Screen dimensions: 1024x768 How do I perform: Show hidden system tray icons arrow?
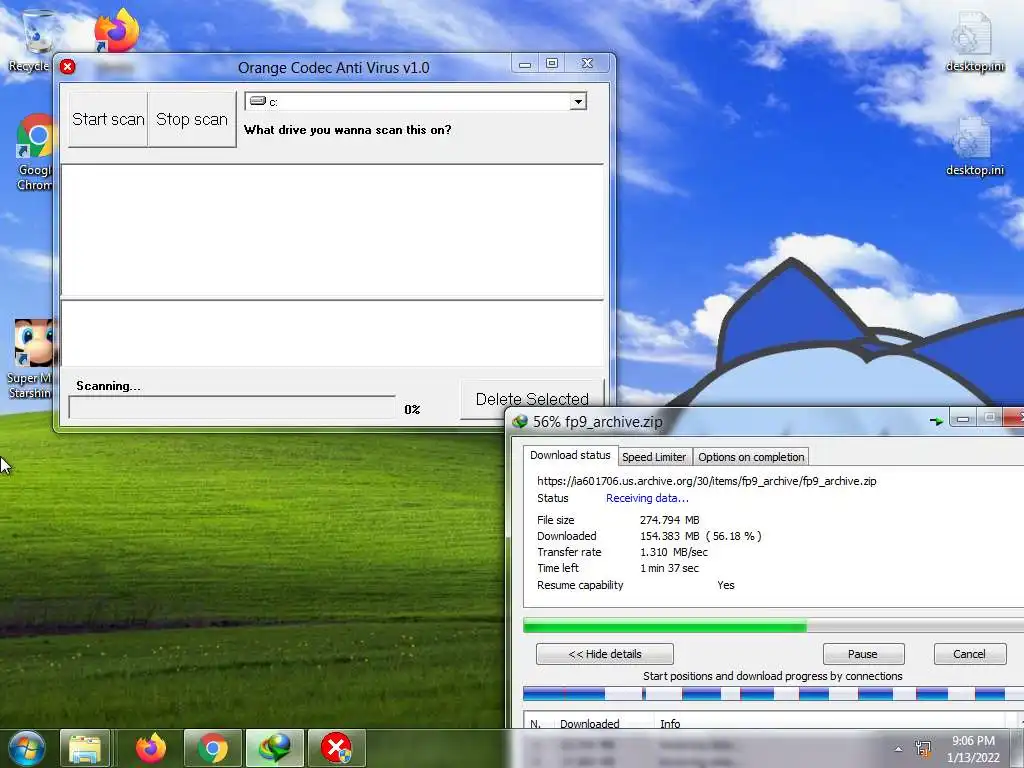[x=899, y=749]
